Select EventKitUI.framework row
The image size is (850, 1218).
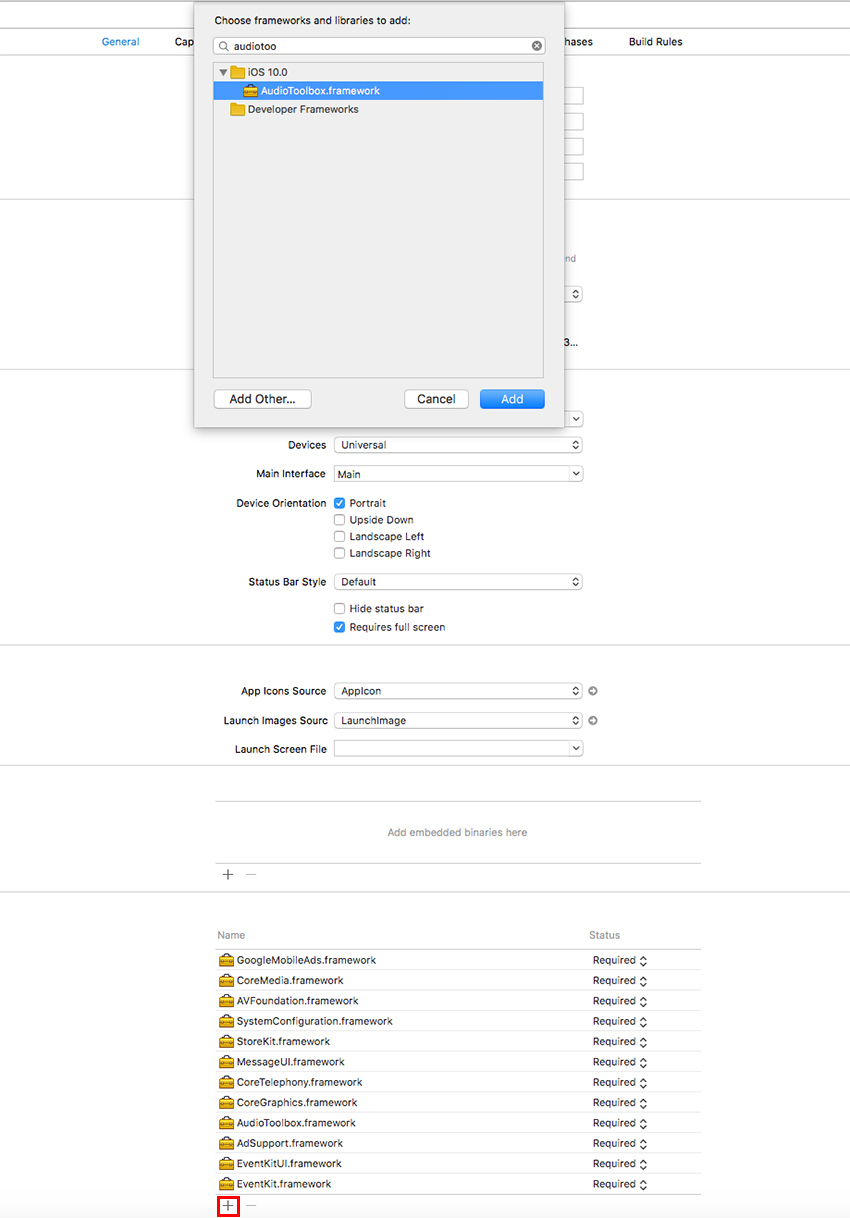458,1164
